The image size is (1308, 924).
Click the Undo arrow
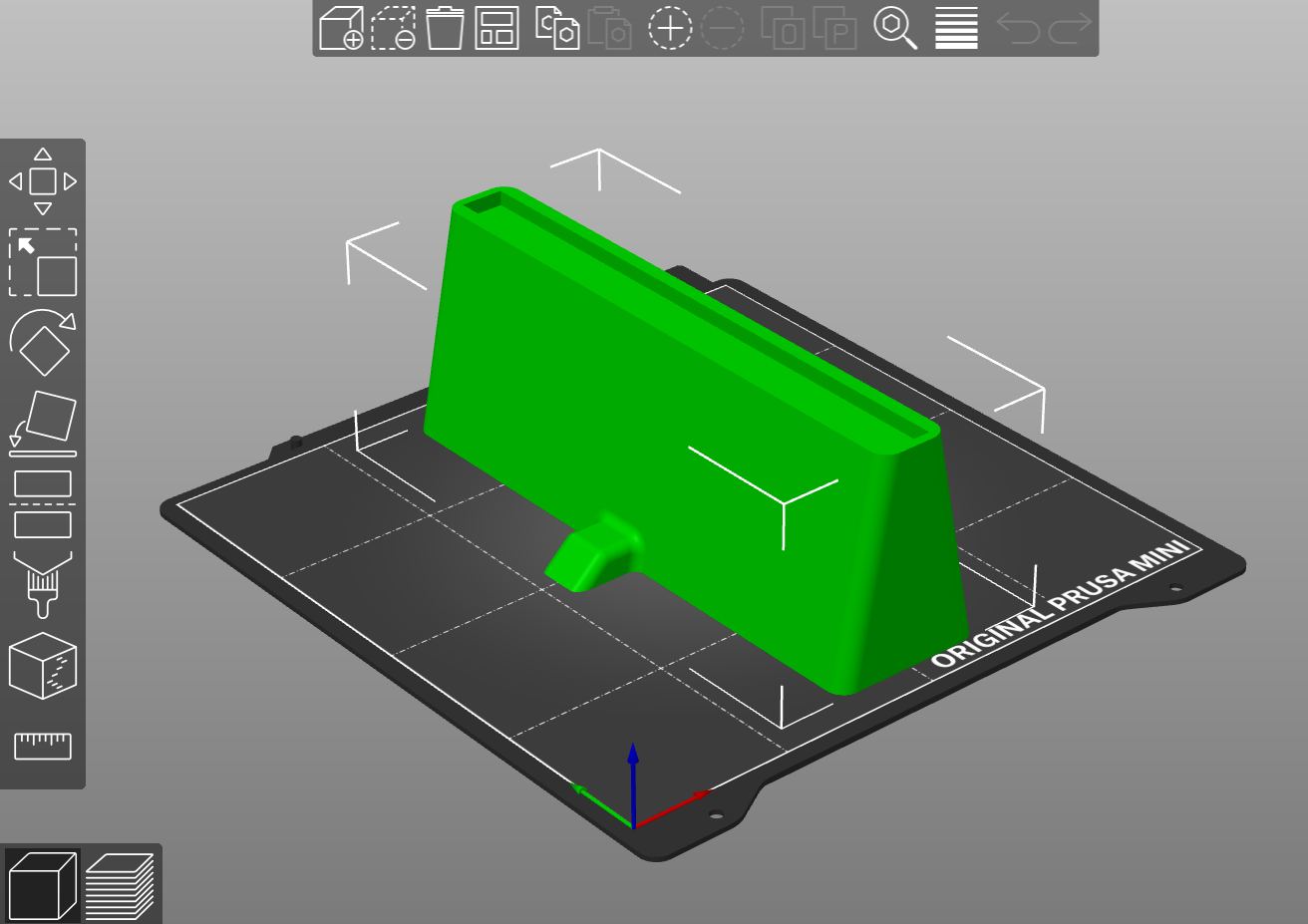pos(1018,28)
